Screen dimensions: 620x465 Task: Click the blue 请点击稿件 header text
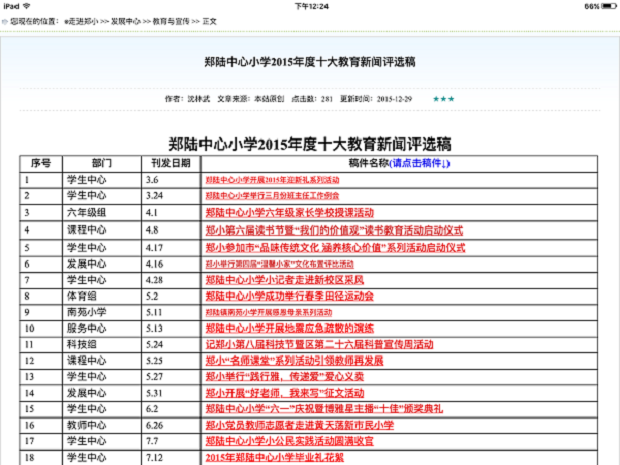point(420,163)
